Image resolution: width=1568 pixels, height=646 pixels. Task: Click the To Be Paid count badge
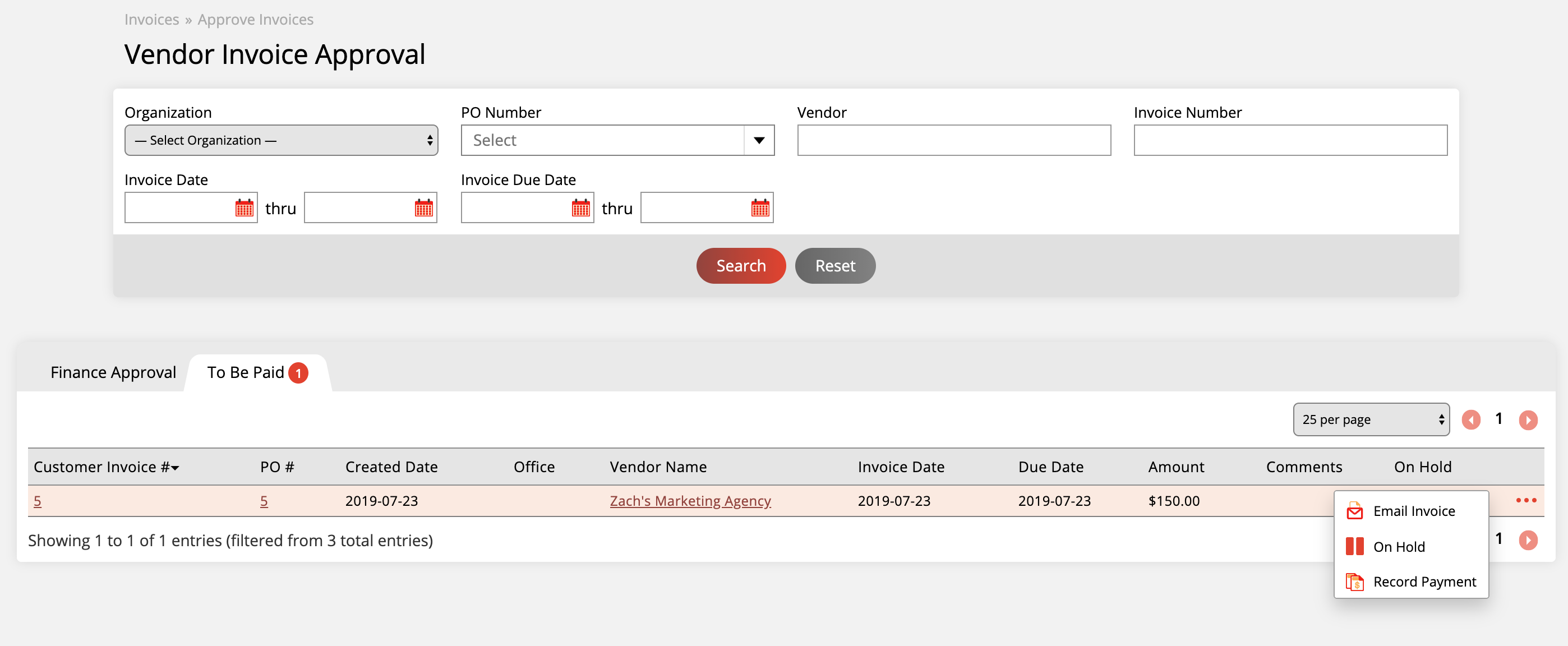(298, 372)
